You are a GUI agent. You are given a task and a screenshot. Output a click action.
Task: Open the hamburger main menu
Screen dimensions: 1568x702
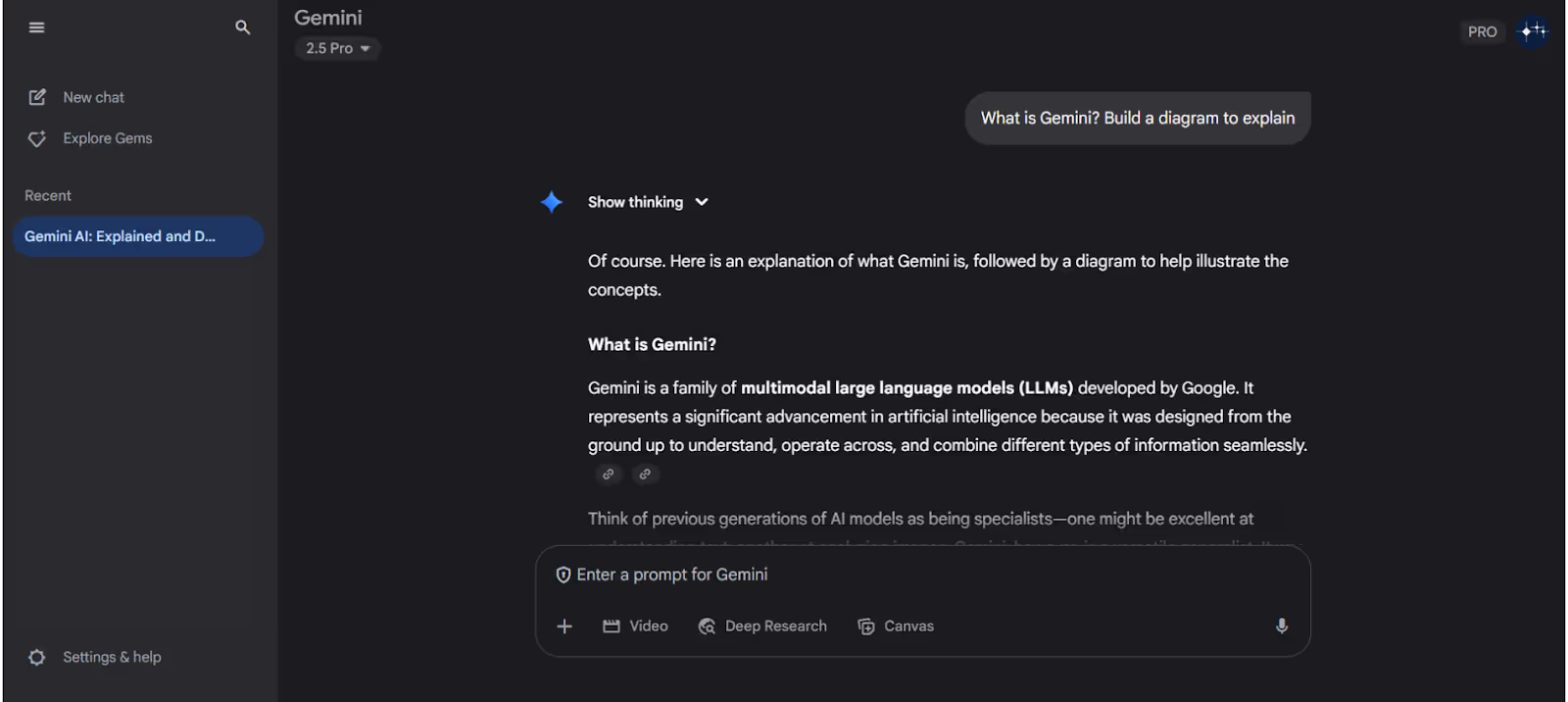coord(37,27)
